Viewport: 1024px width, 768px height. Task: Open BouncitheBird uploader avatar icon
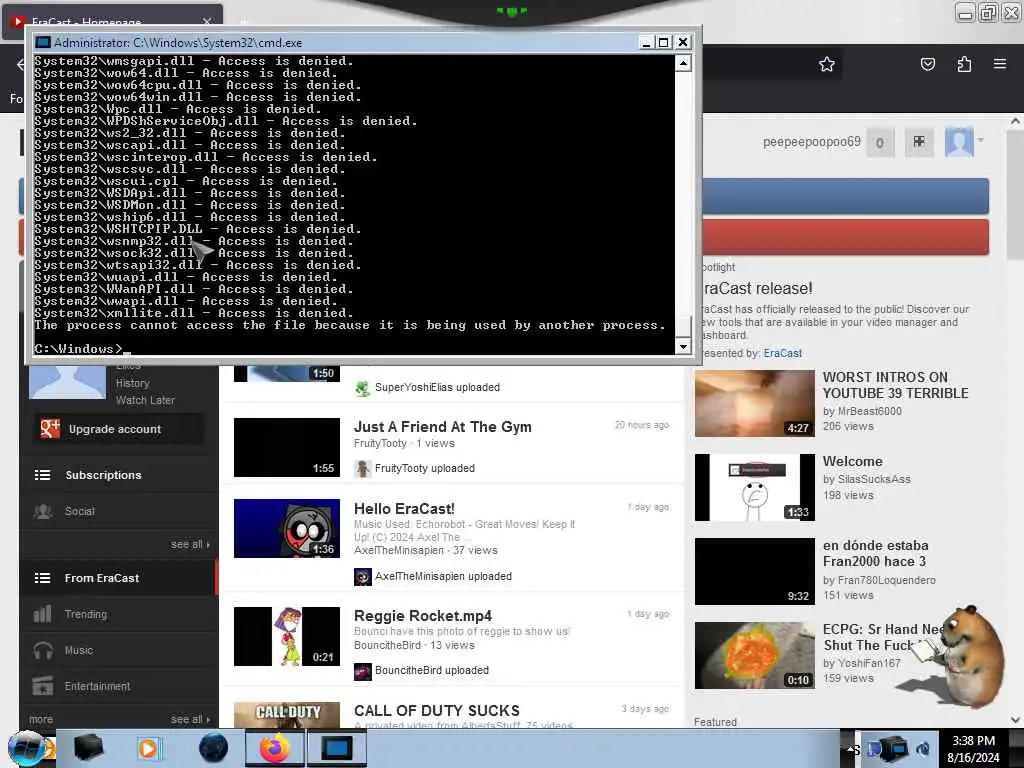pos(362,671)
